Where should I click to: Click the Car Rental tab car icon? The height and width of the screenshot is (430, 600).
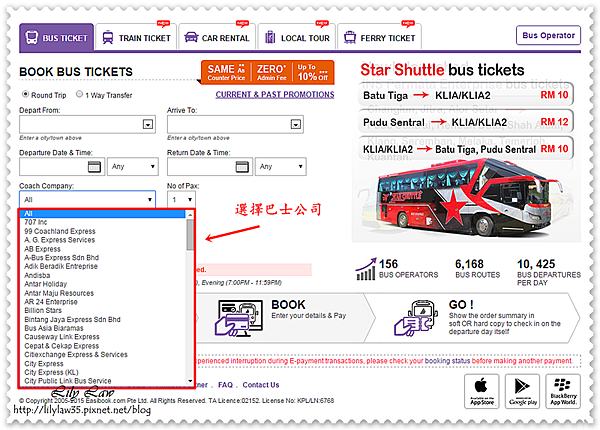[191, 37]
